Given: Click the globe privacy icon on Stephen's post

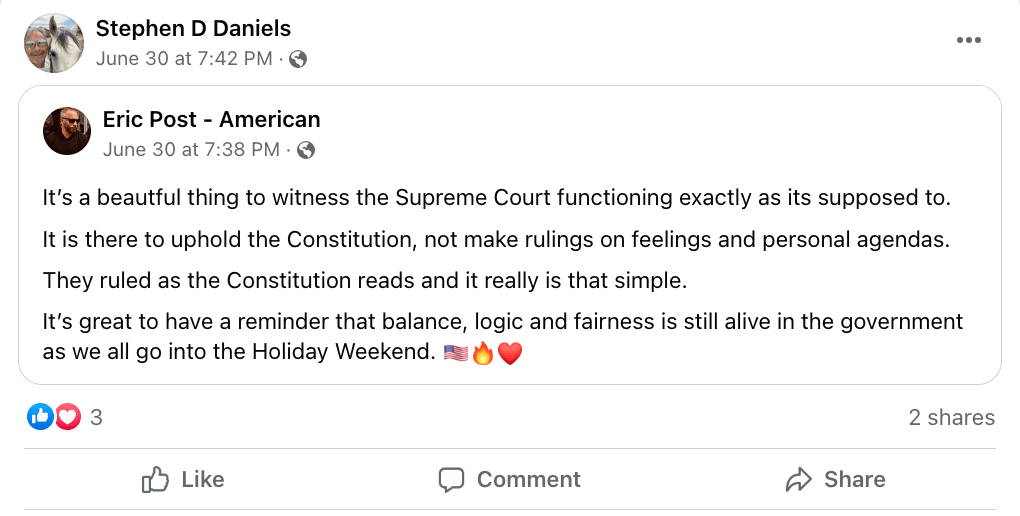Looking at the screenshot, I should [x=297, y=59].
